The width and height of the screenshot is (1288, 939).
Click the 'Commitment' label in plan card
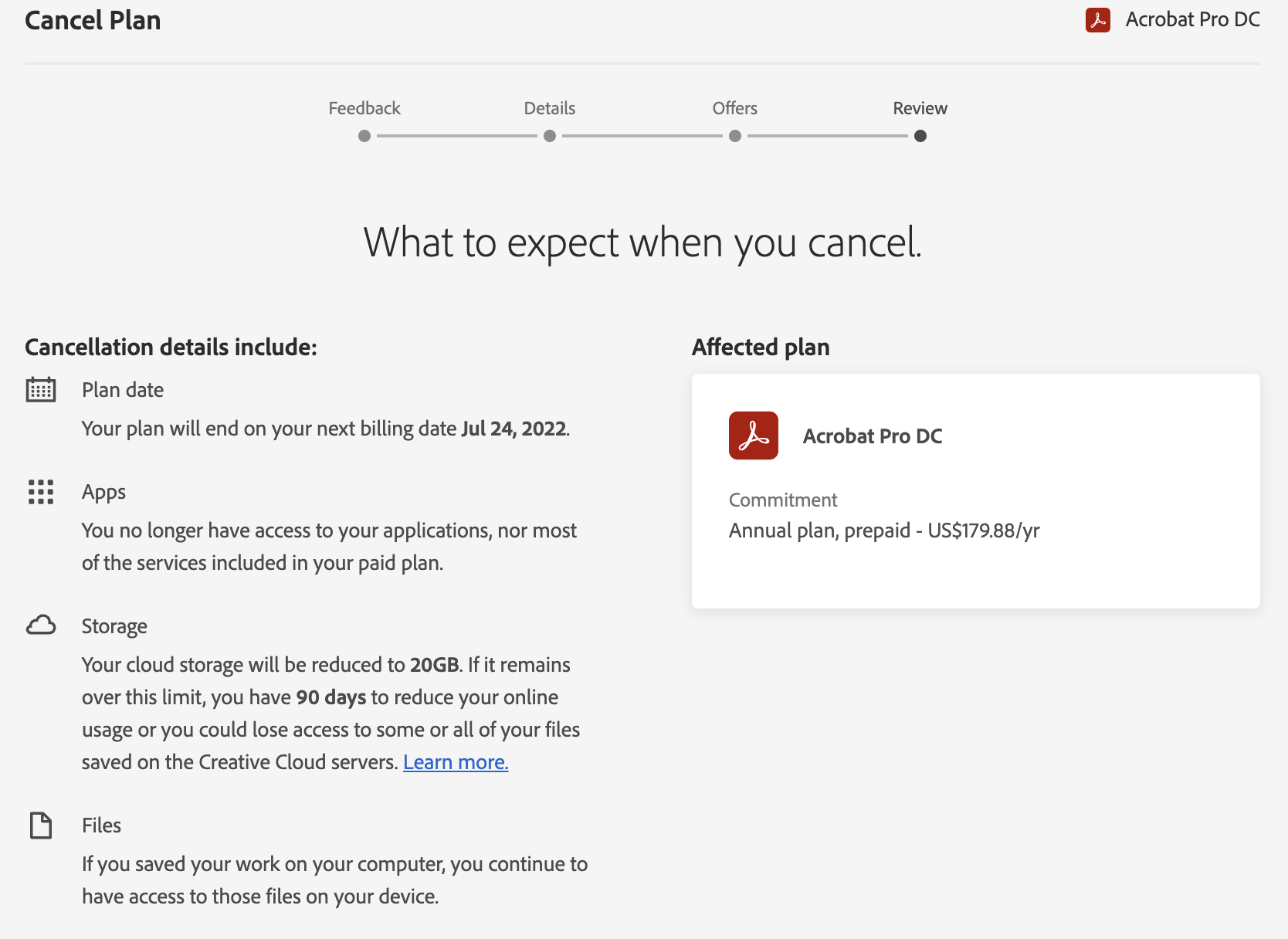783,500
